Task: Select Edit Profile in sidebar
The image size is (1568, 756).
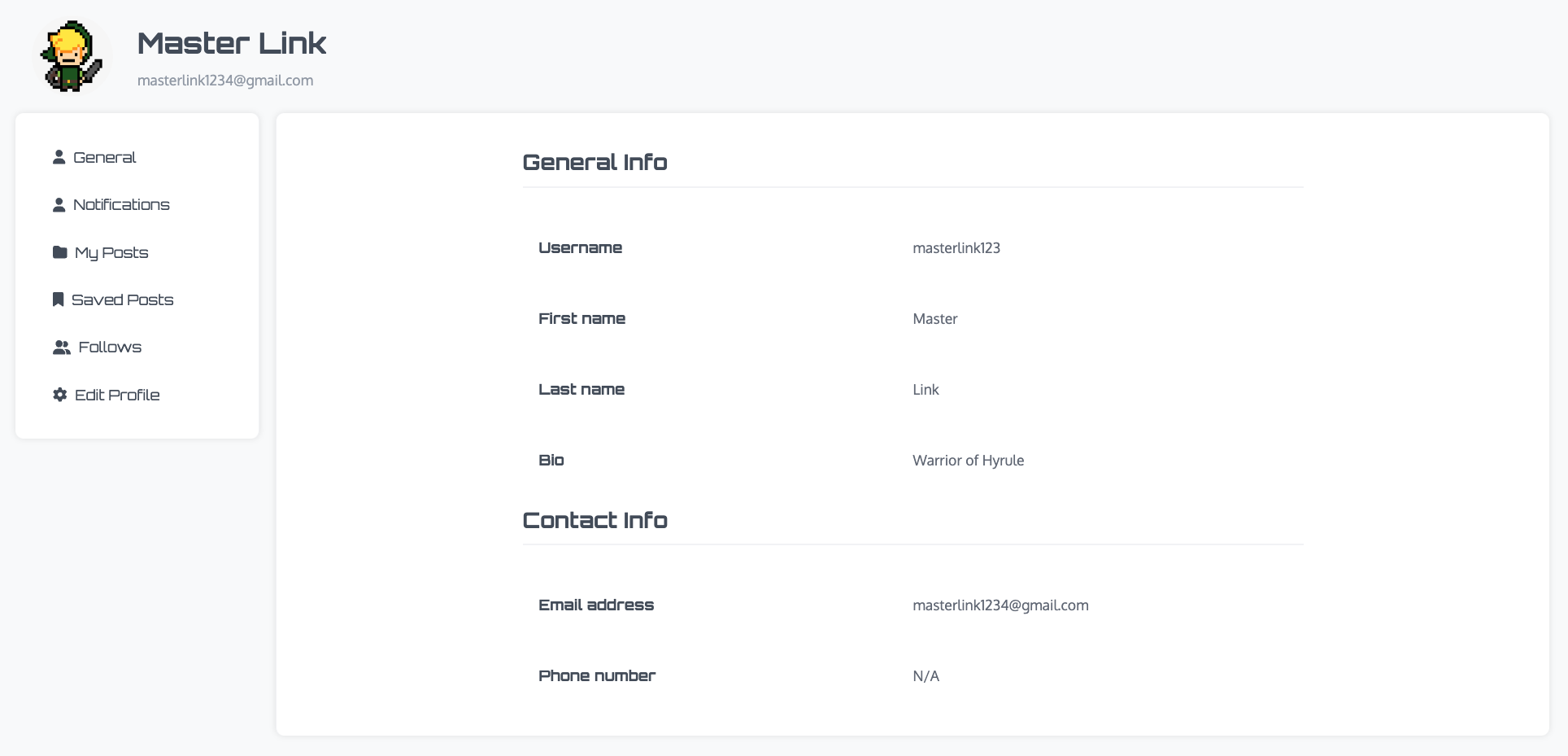Action: pos(117,395)
